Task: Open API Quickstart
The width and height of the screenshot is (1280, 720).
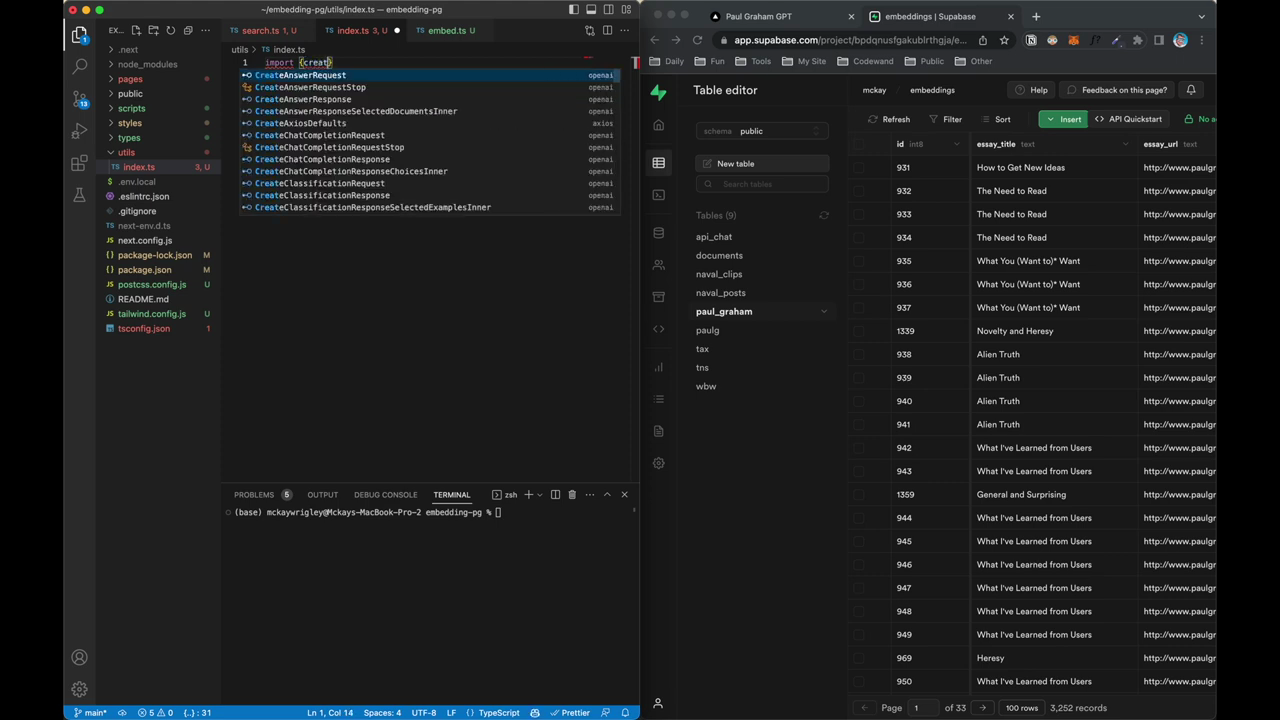Action: coord(1128,119)
